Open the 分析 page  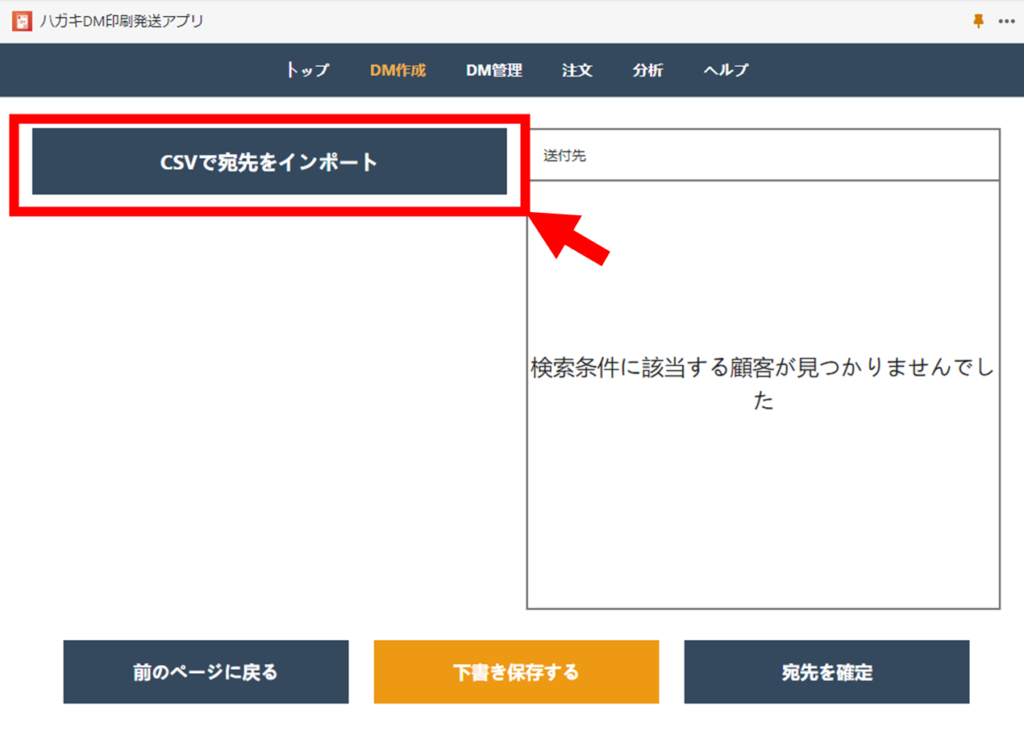click(x=647, y=70)
